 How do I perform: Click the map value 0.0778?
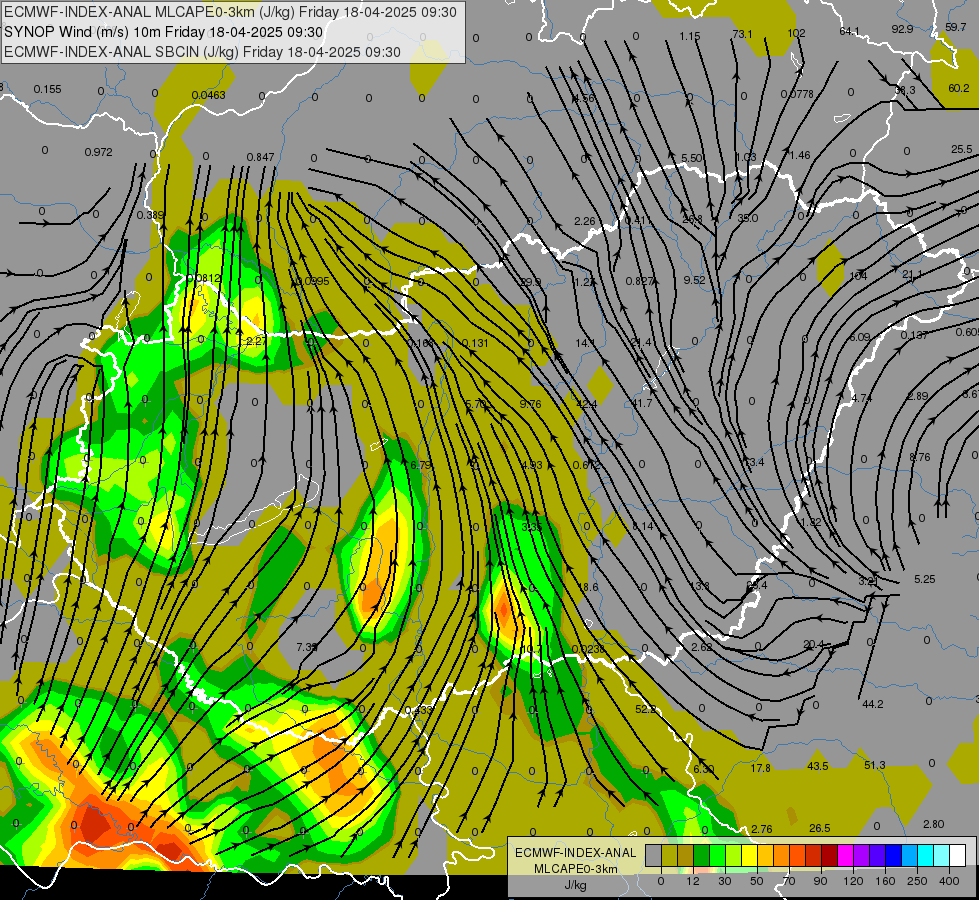pos(797,94)
